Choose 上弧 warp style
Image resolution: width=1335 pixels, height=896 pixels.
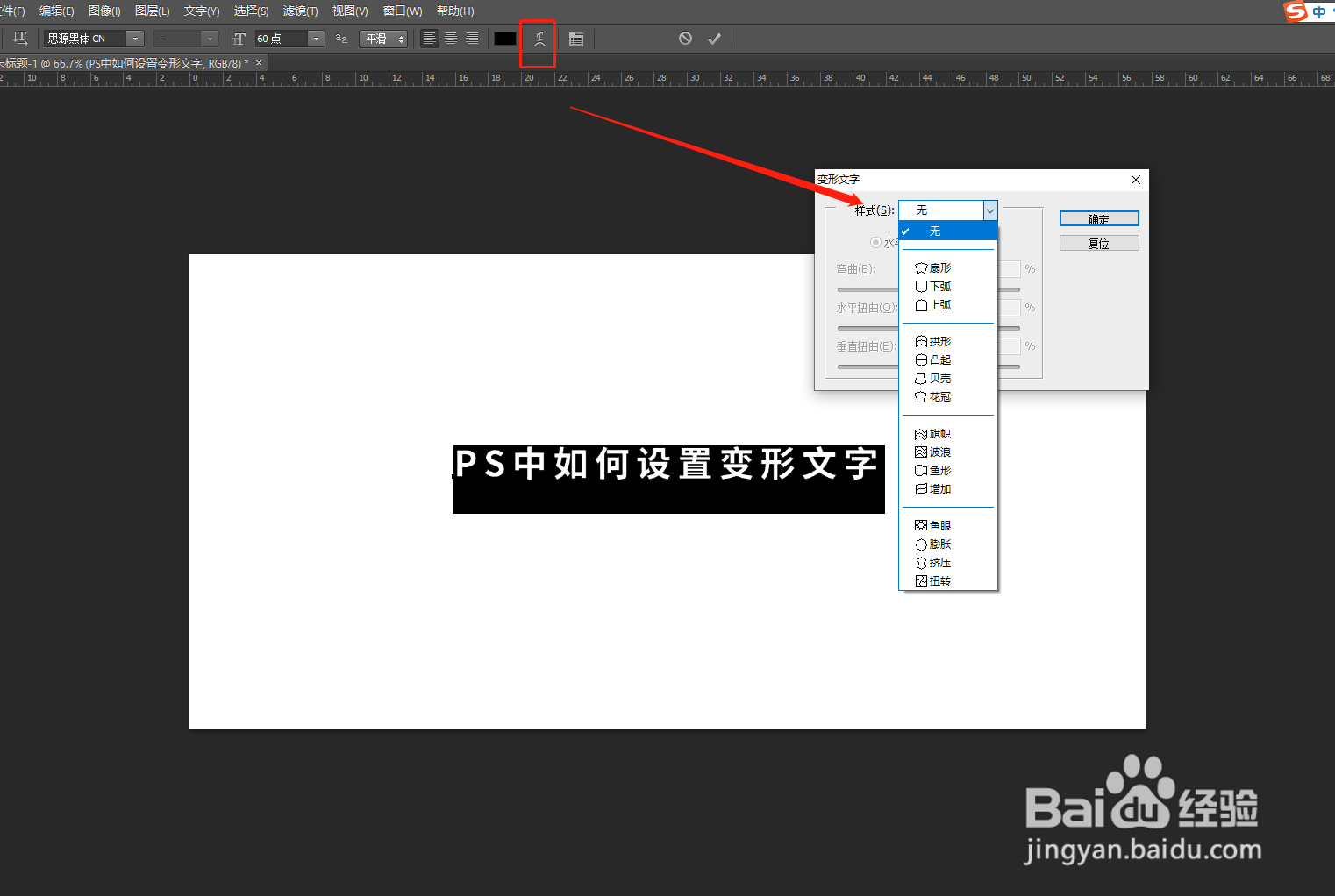click(x=948, y=305)
